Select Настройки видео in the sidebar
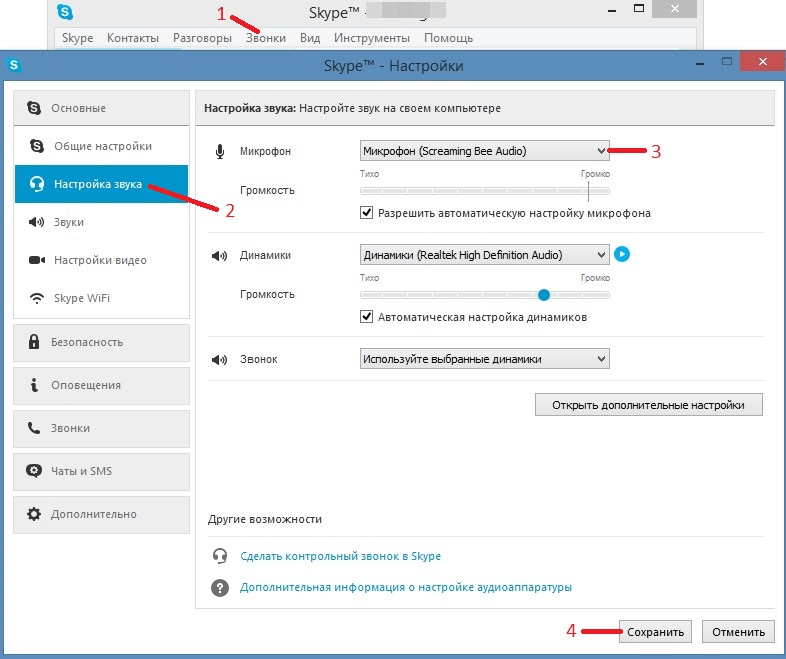 pyautogui.click(x=101, y=260)
